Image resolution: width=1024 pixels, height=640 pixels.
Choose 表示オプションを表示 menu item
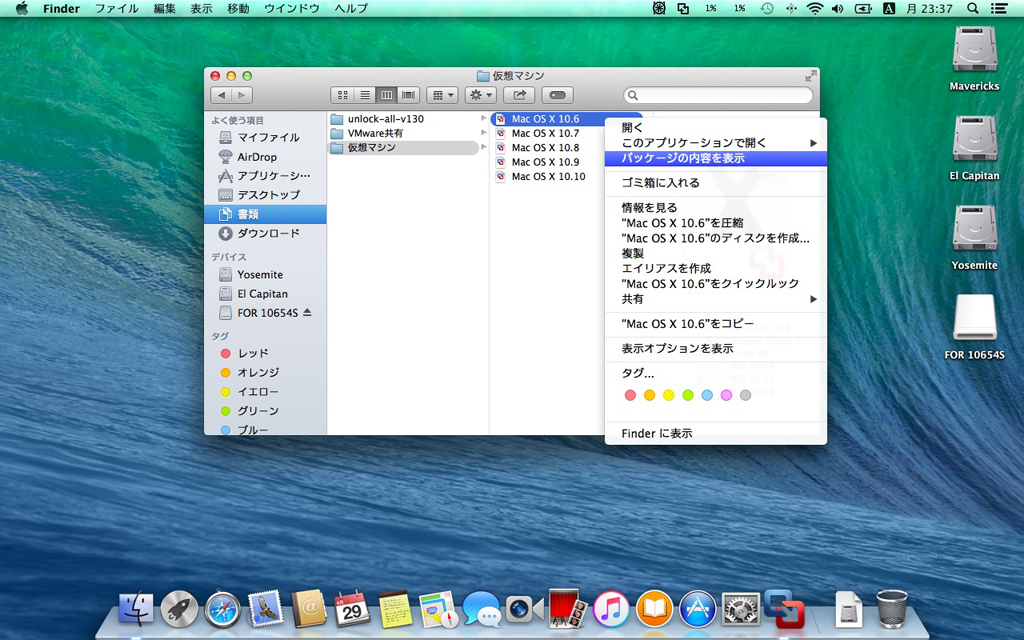(x=716, y=349)
